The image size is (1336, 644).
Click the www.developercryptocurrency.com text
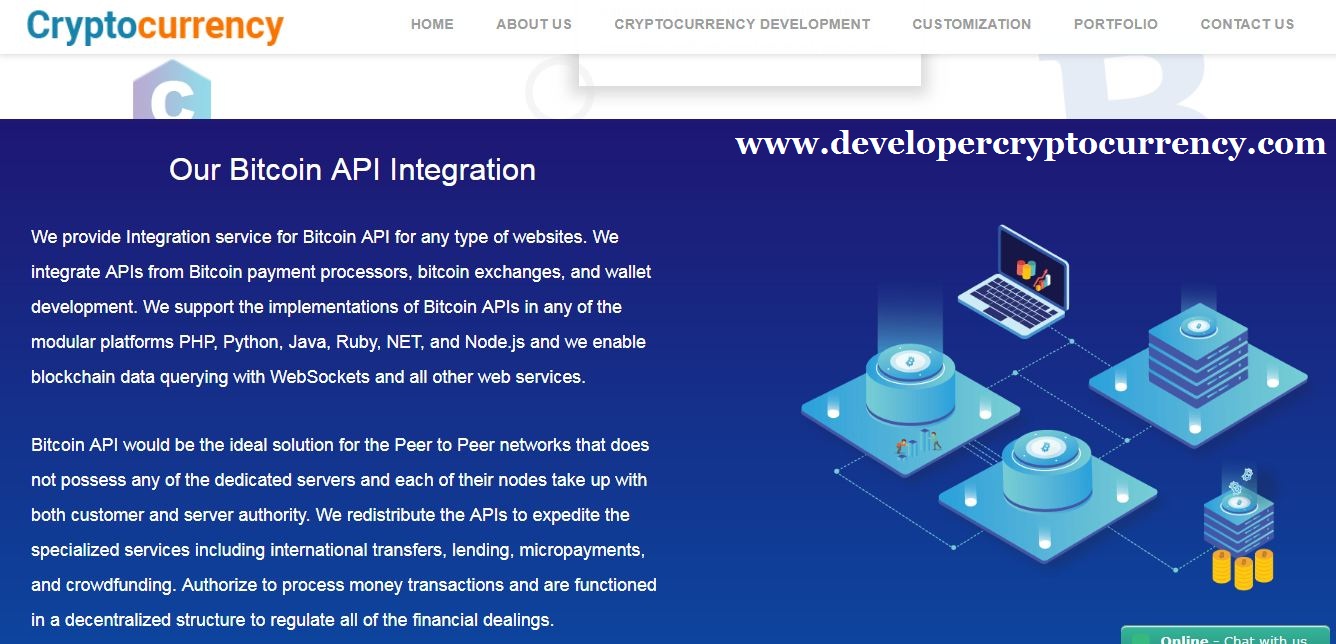1030,144
